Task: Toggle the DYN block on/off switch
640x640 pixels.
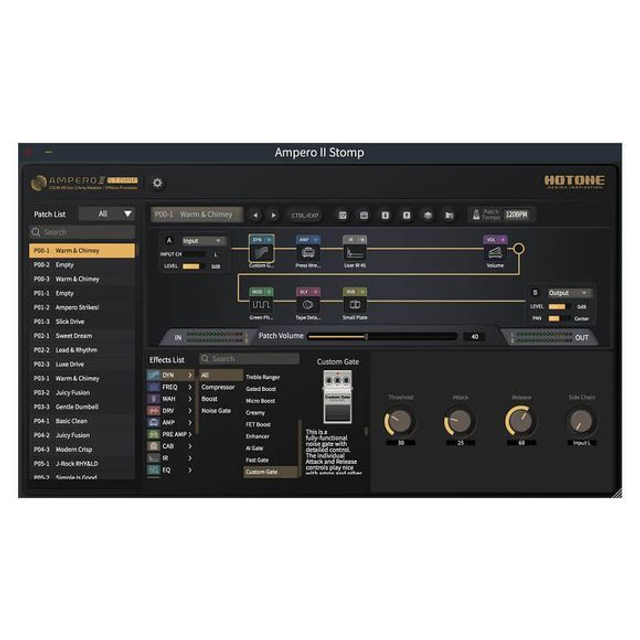Action: [x=269, y=240]
